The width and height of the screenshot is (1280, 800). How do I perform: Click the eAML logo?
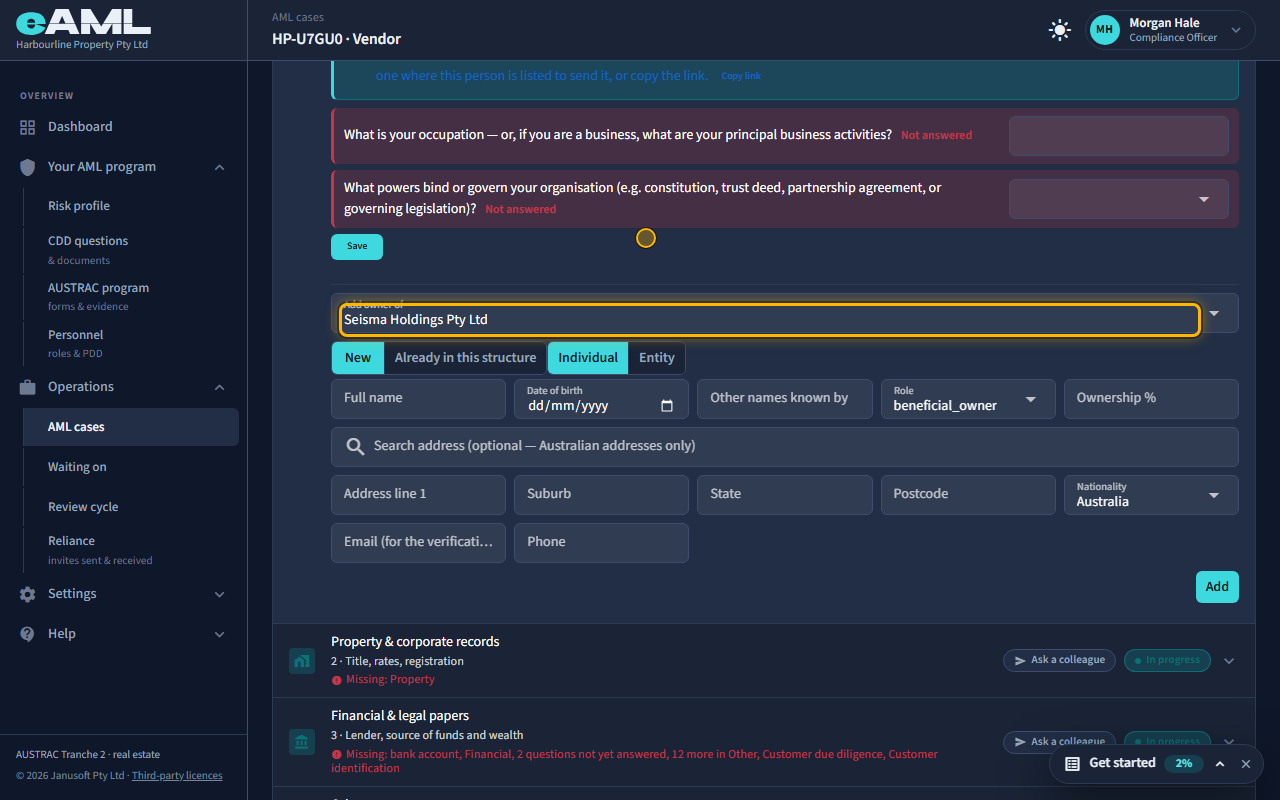tap(83, 24)
